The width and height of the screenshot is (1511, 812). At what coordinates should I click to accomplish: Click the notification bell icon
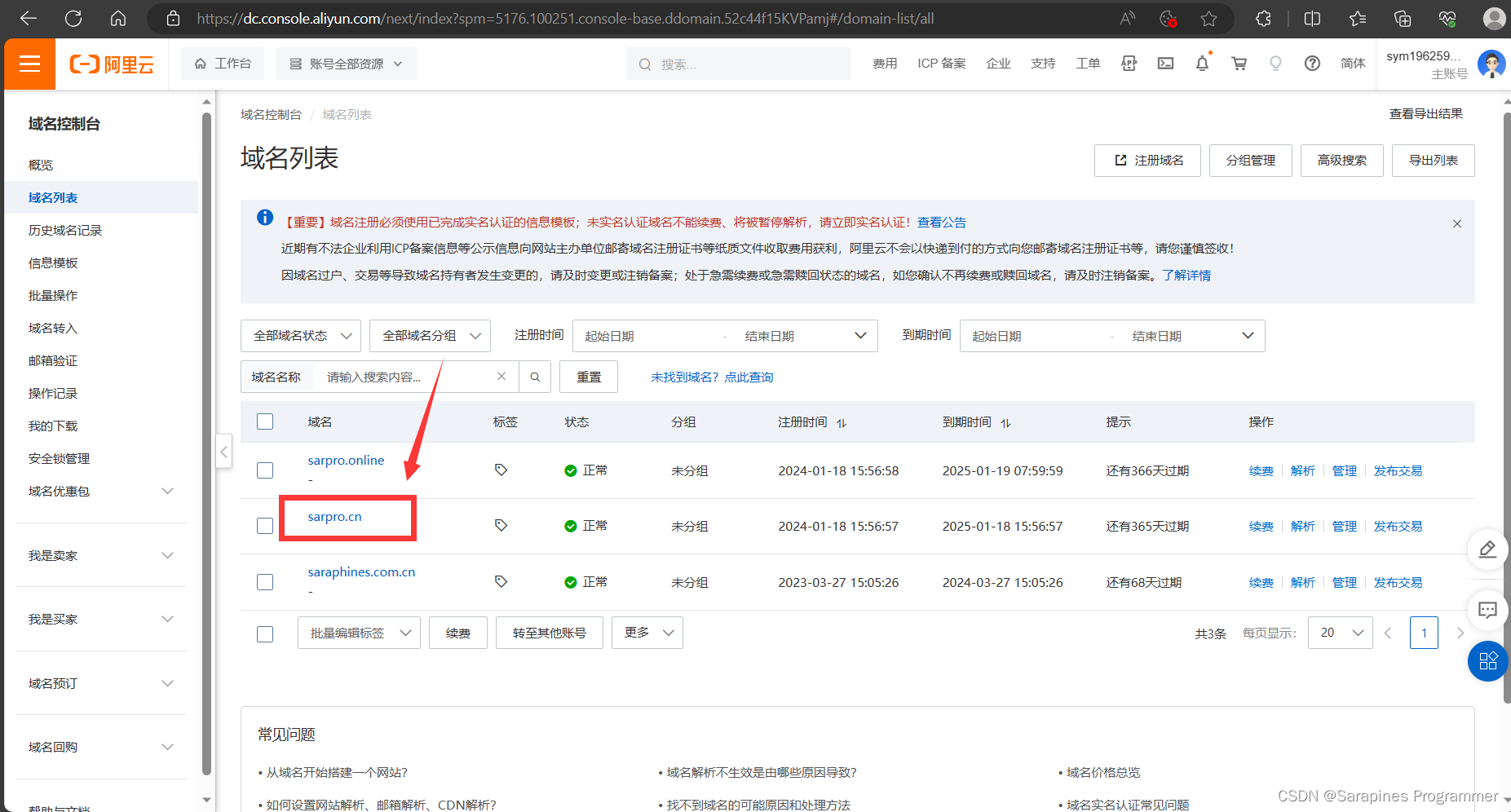[x=1202, y=64]
